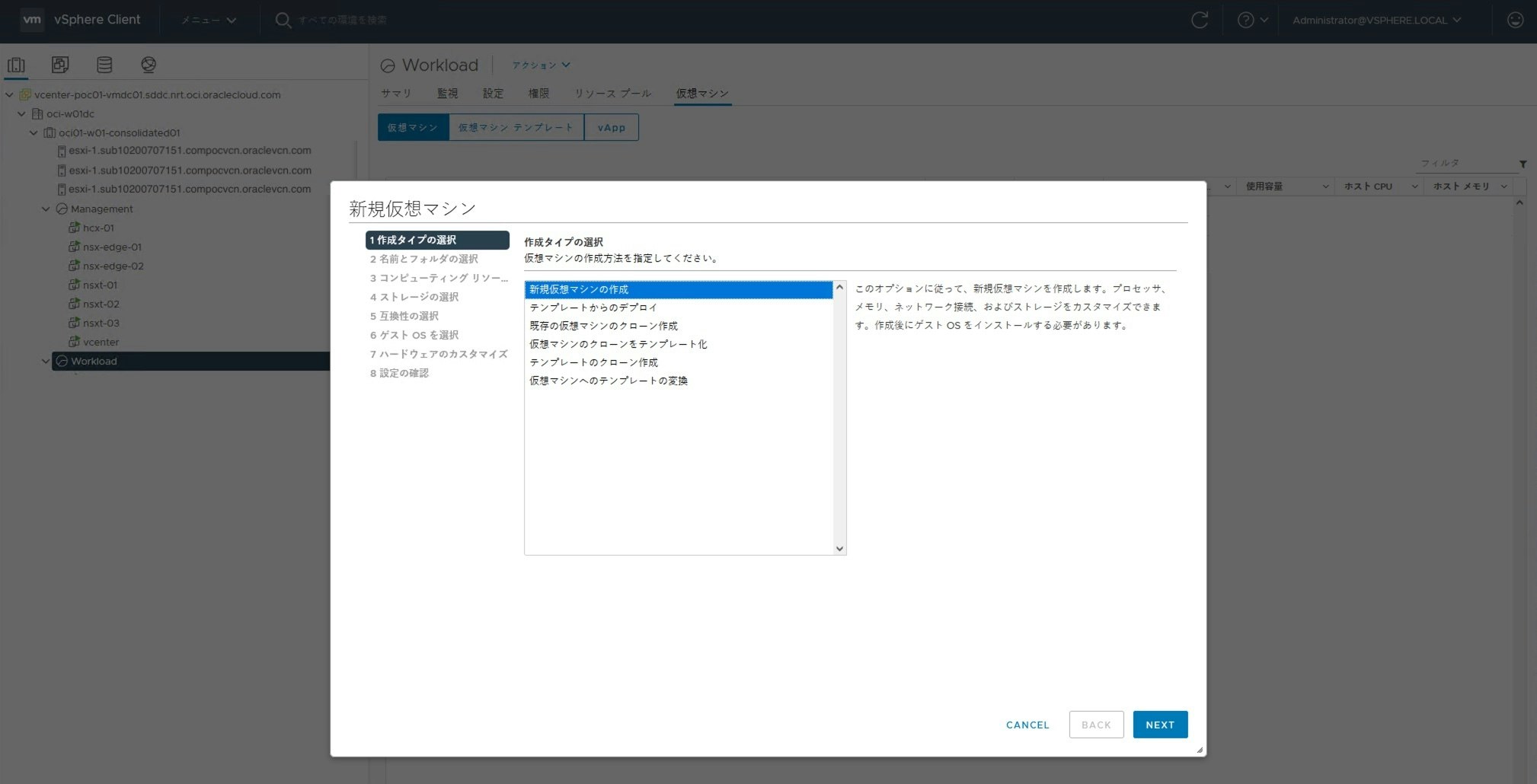Image resolution: width=1537 pixels, height=784 pixels.
Task: Click the VM icon beside nsx-edge-02
Action: pos(74,266)
